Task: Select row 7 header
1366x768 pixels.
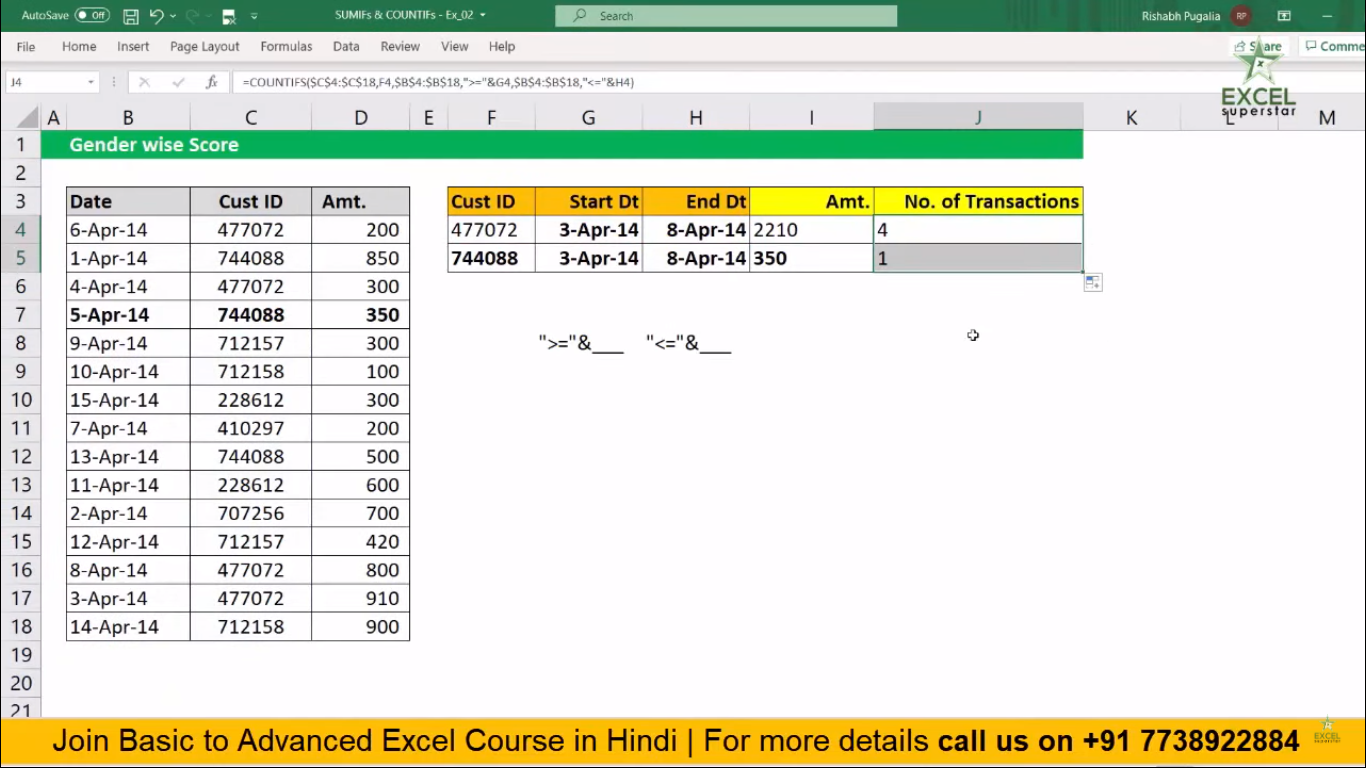Action: point(20,315)
